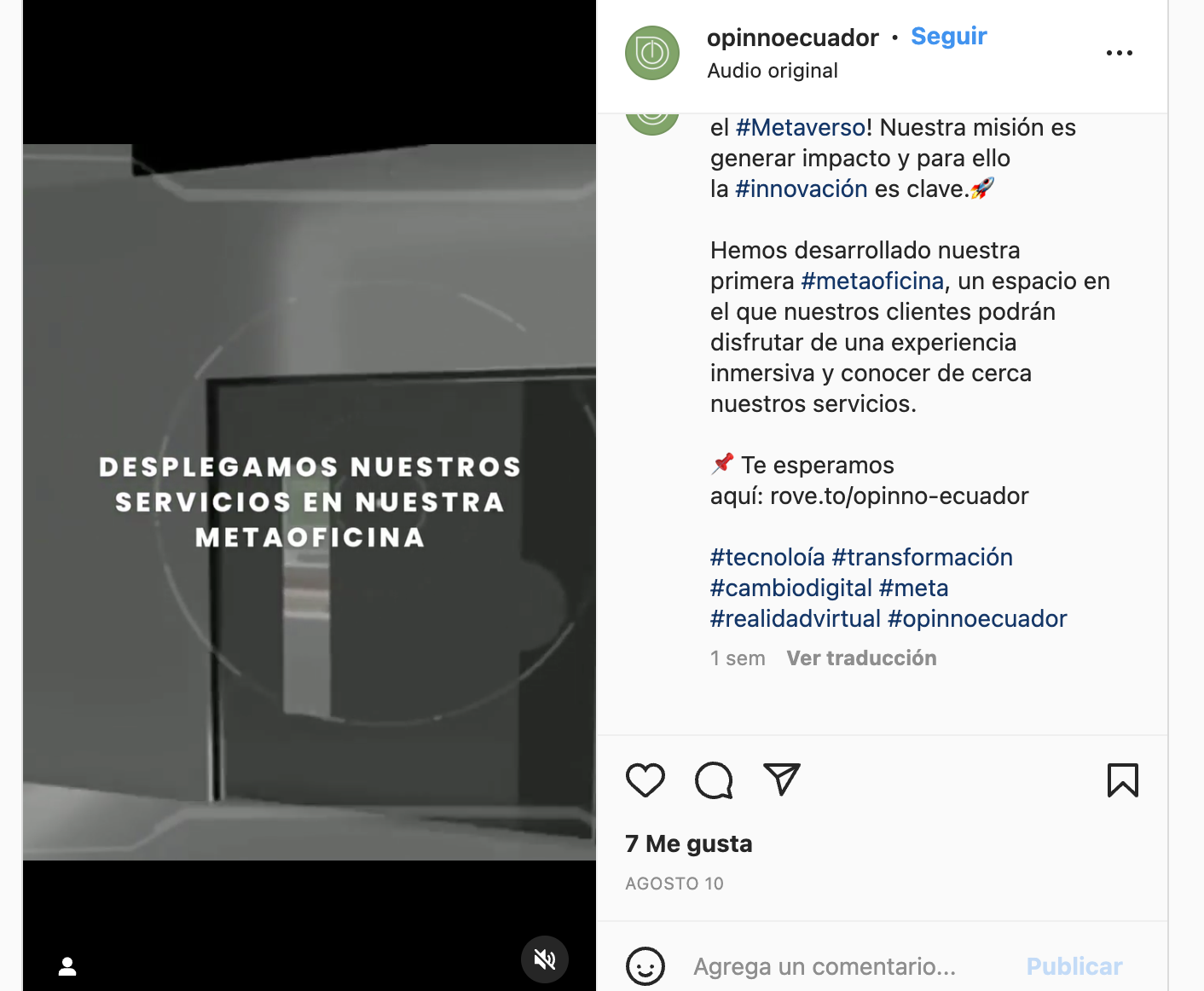The image size is (1204, 991).
Task: Show tagged people icon on video
Action: (x=67, y=966)
